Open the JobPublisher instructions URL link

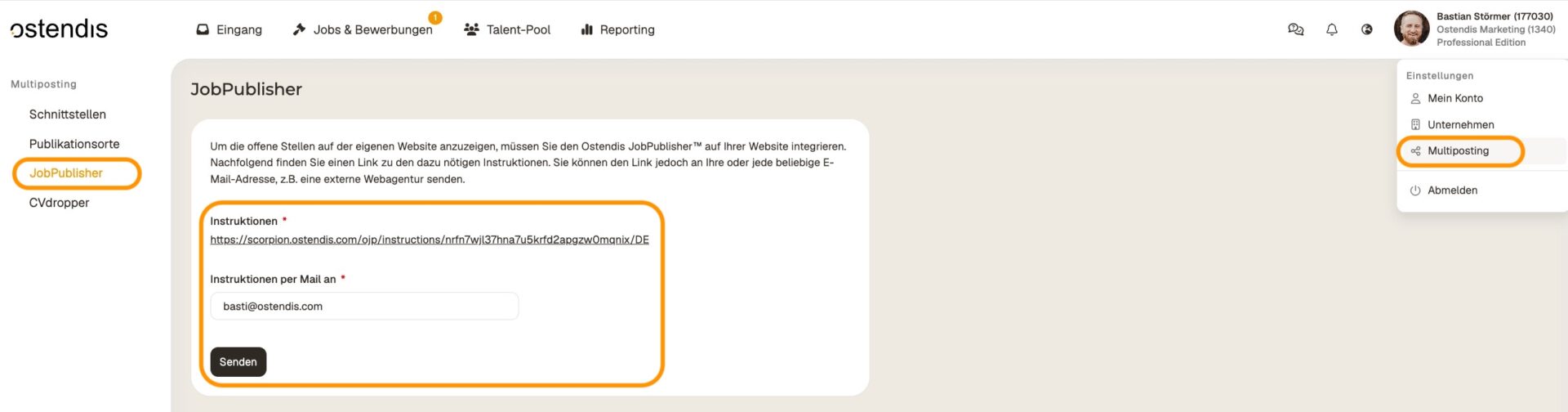coord(429,240)
